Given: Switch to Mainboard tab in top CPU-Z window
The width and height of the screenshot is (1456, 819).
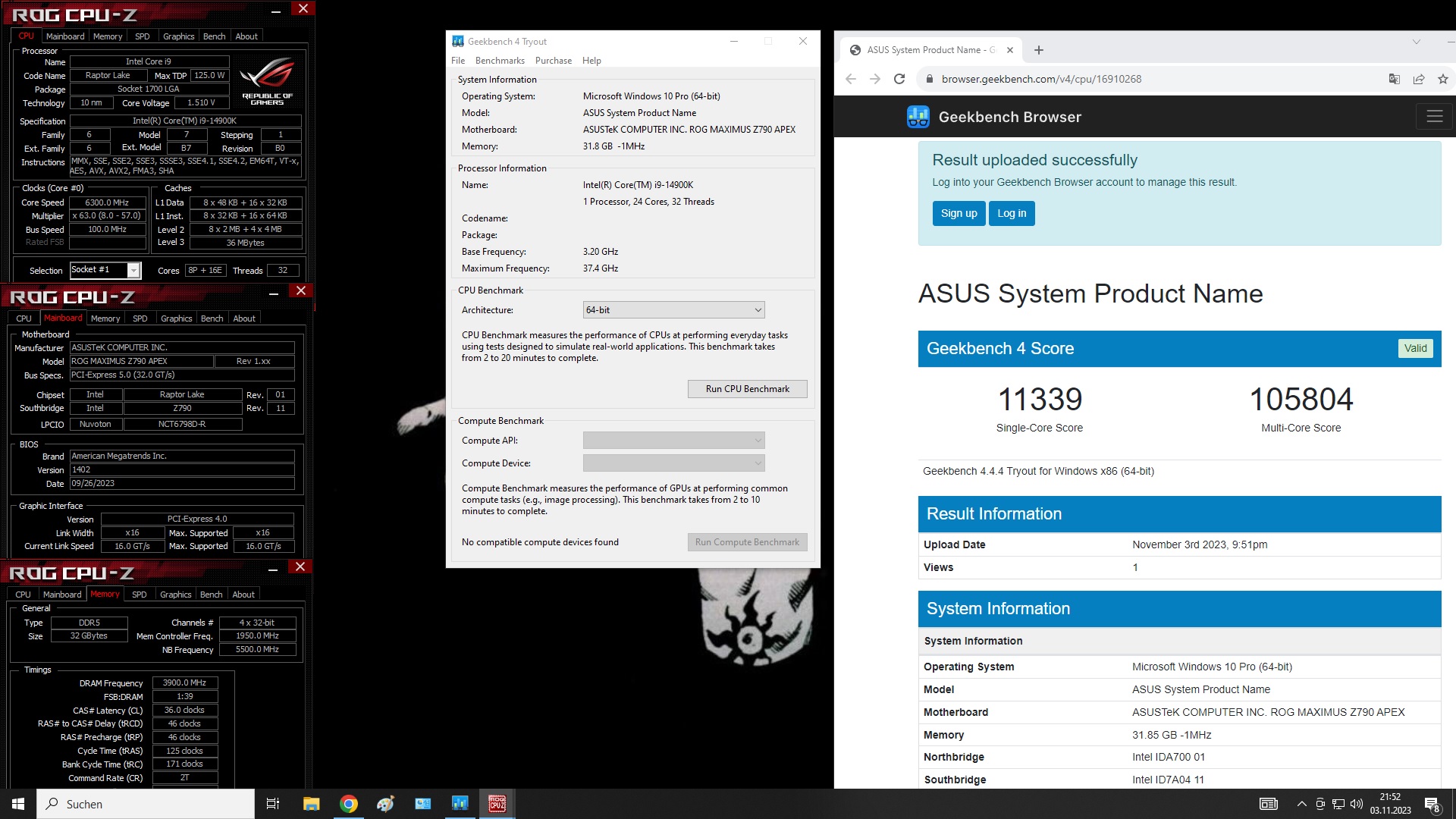Looking at the screenshot, I should click(x=65, y=36).
